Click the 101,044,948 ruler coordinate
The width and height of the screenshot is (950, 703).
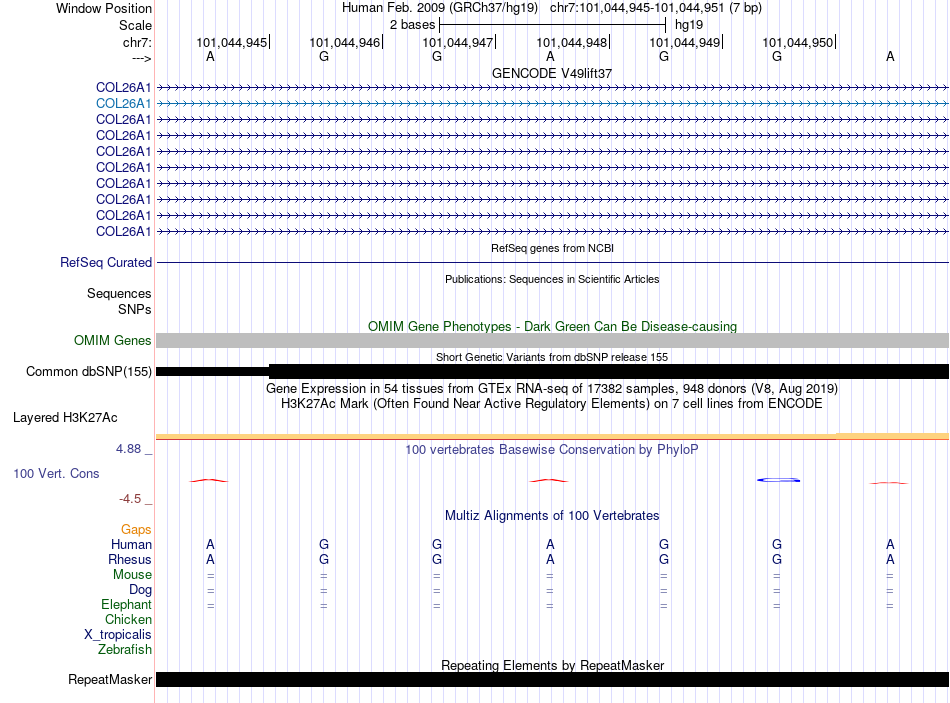tap(571, 42)
